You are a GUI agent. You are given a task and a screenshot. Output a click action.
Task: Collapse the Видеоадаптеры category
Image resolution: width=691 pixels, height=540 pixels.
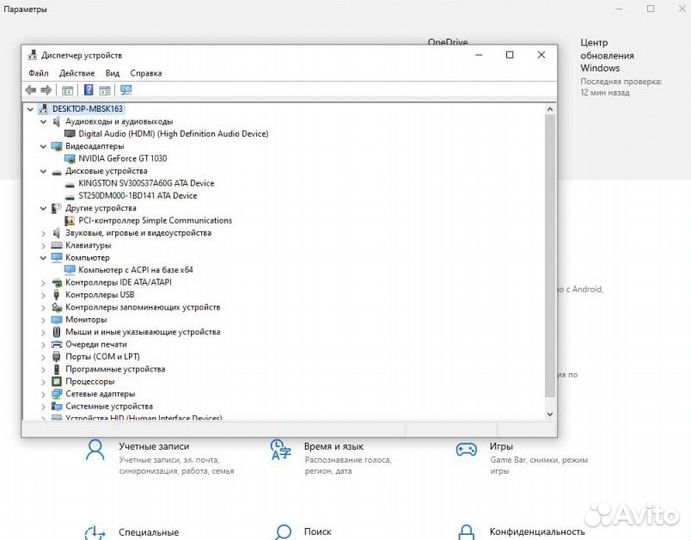pos(43,146)
